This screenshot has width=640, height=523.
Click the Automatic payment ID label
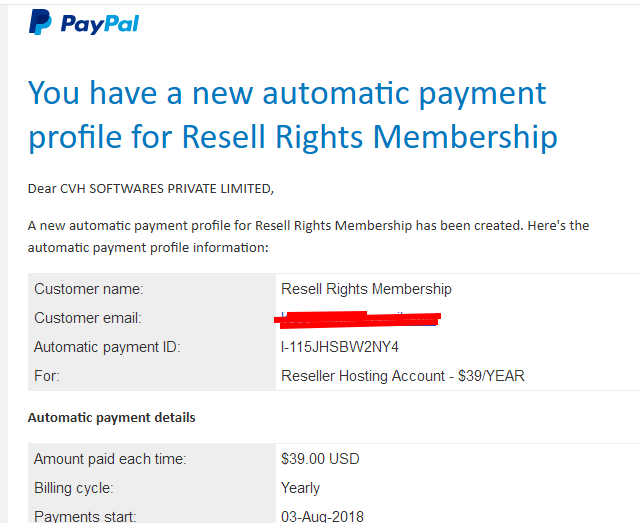(107, 347)
